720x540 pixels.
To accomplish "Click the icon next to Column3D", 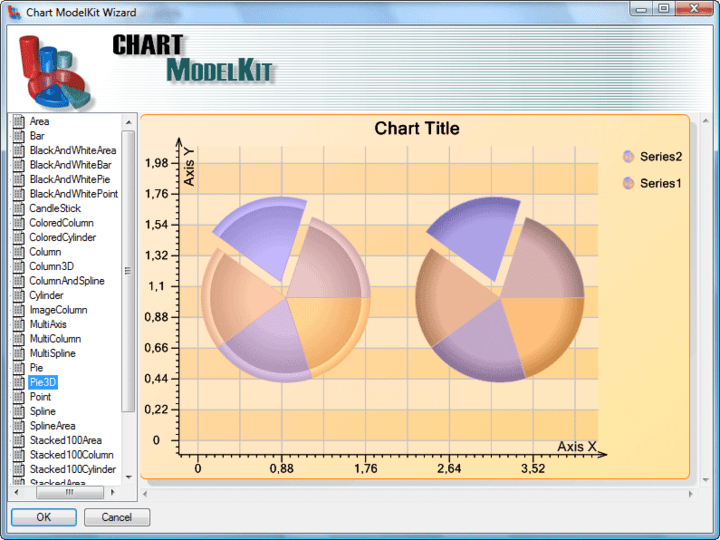I will 19,266.
